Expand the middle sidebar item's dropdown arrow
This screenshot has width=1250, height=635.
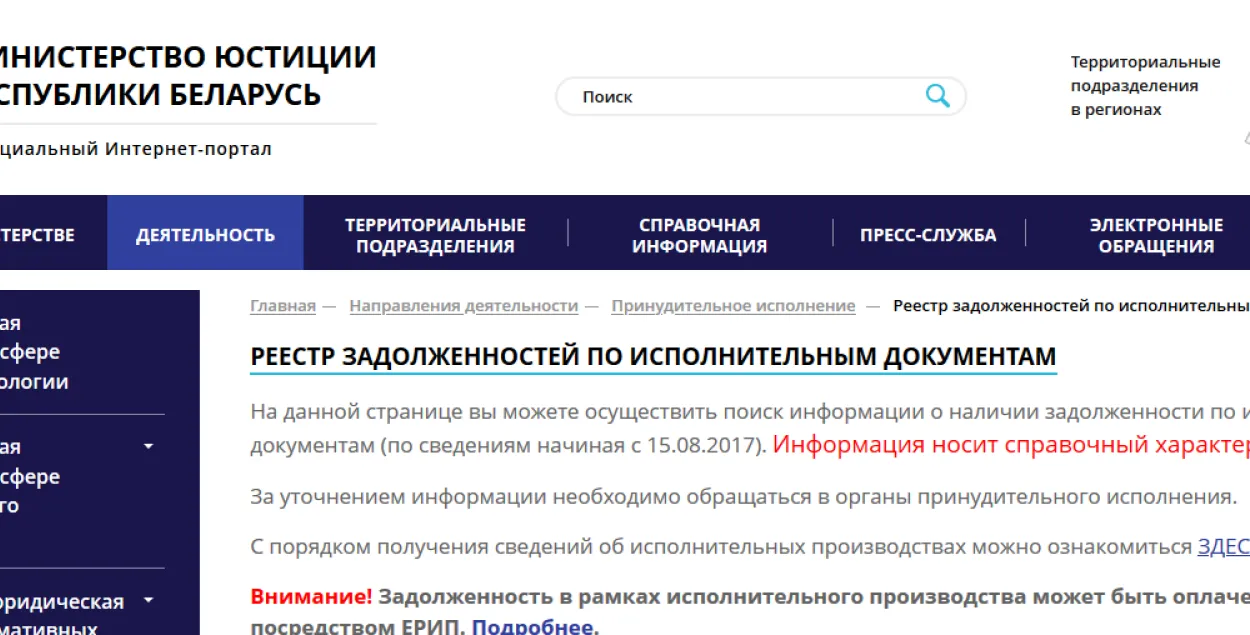(148, 446)
